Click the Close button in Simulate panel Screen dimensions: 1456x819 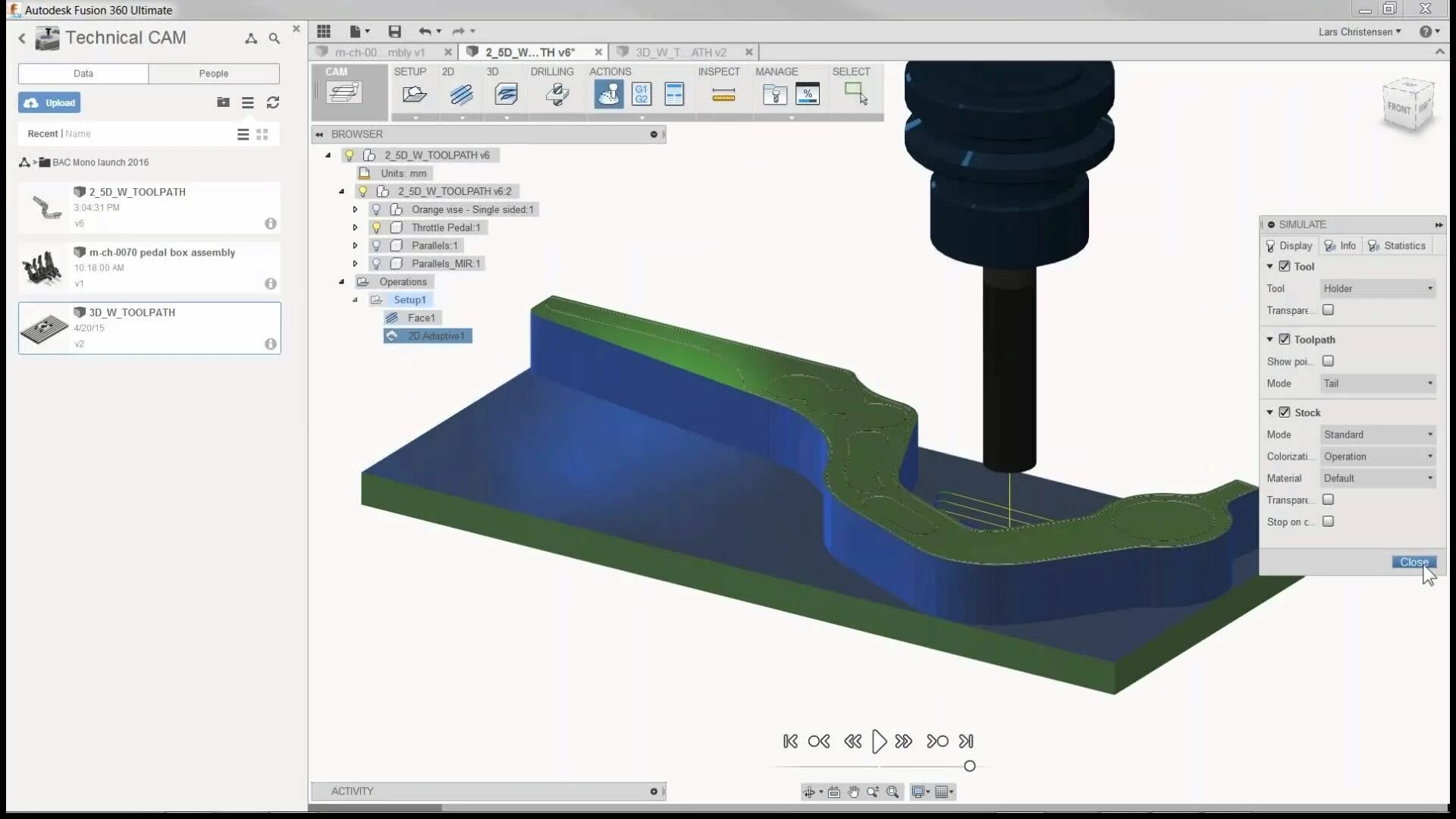click(x=1414, y=562)
